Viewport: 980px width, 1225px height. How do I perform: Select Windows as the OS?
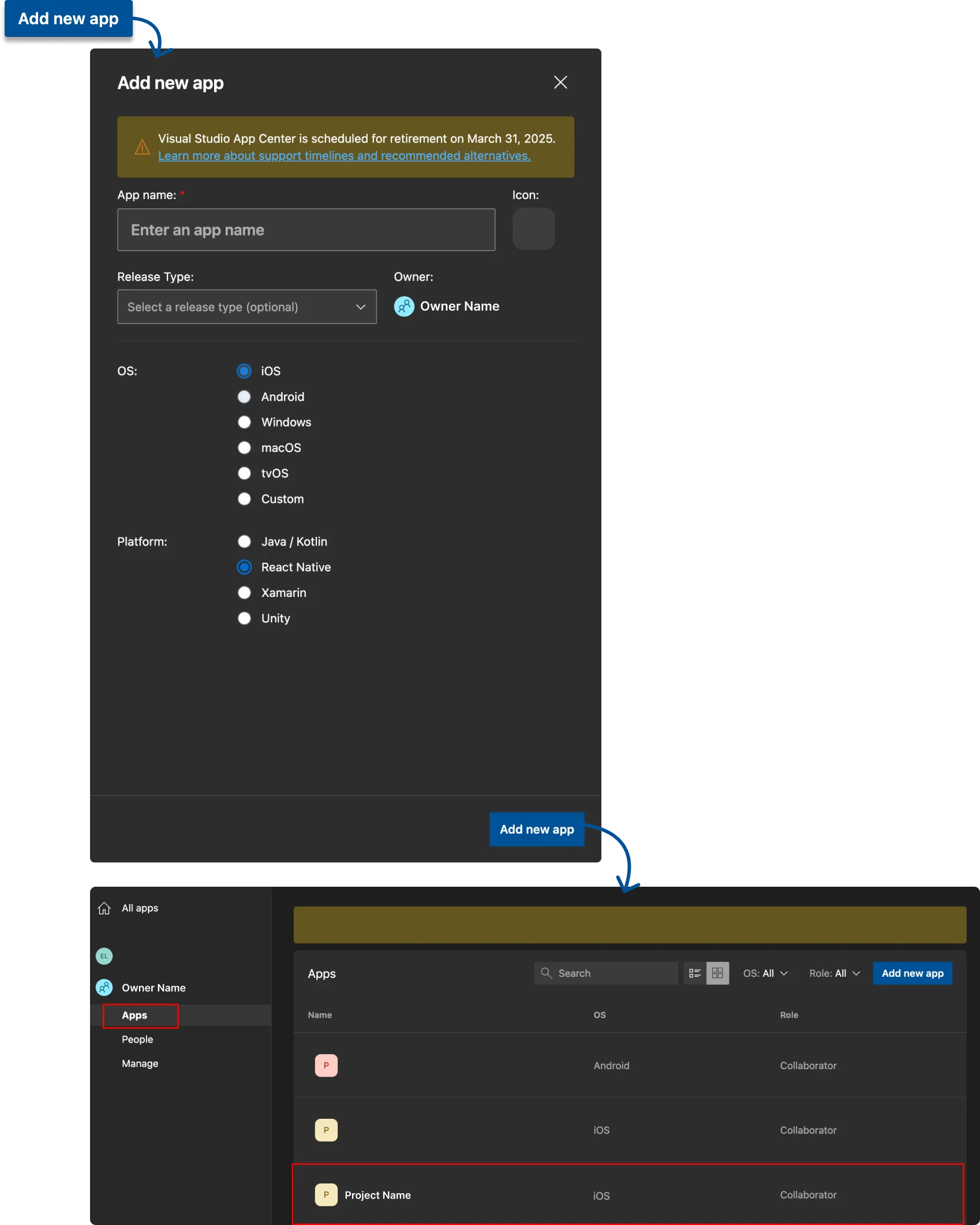244,422
